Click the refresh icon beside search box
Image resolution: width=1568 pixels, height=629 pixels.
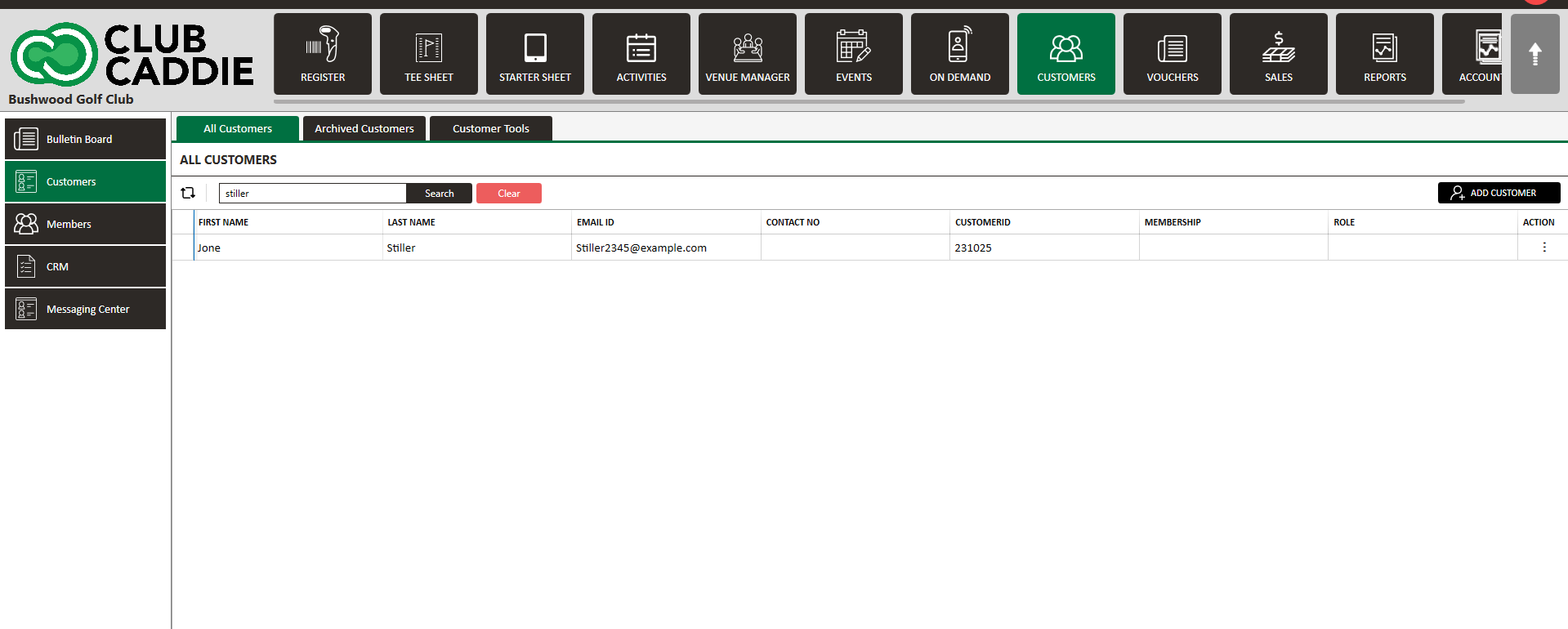[x=188, y=193]
